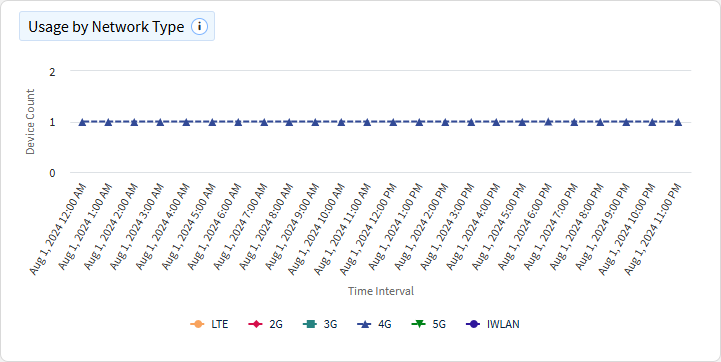Click the Aug 1, 2024 11:00 PM axis label
721x362 pixels.
tap(652, 229)
